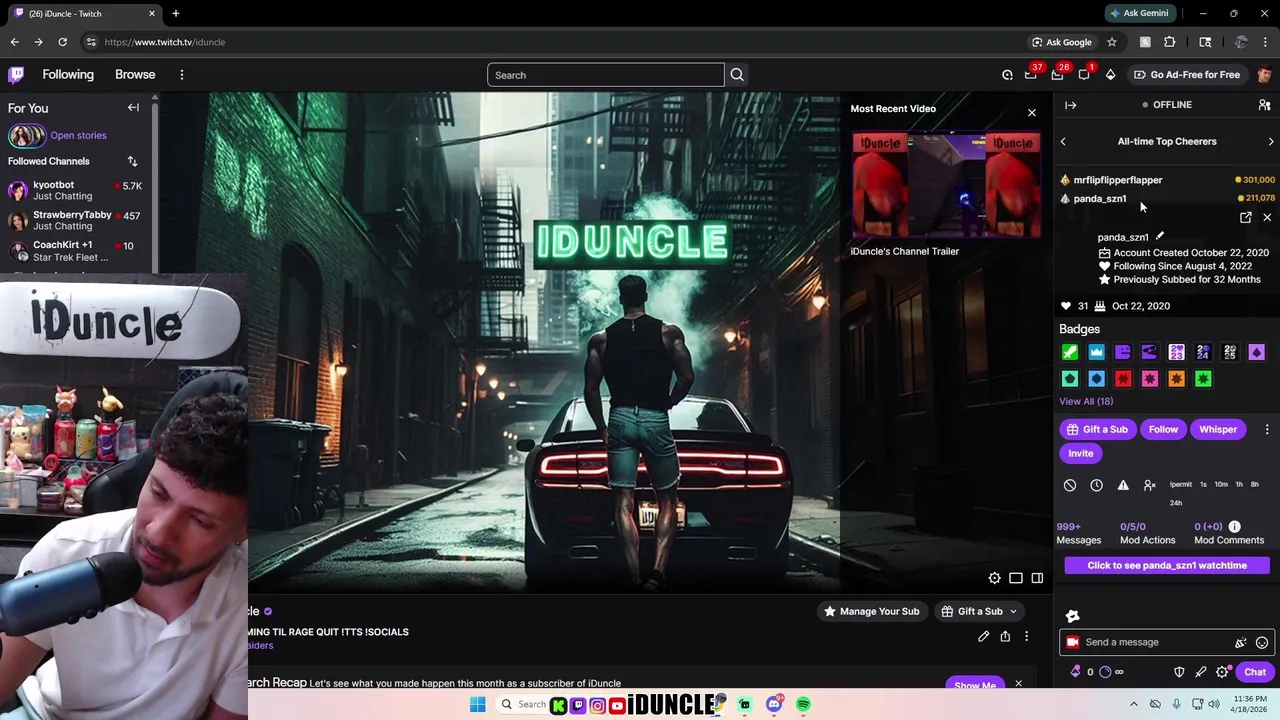Play iDuncle's Channel Trailer thumbnail

pyautogui.click(x=946, y=186)
